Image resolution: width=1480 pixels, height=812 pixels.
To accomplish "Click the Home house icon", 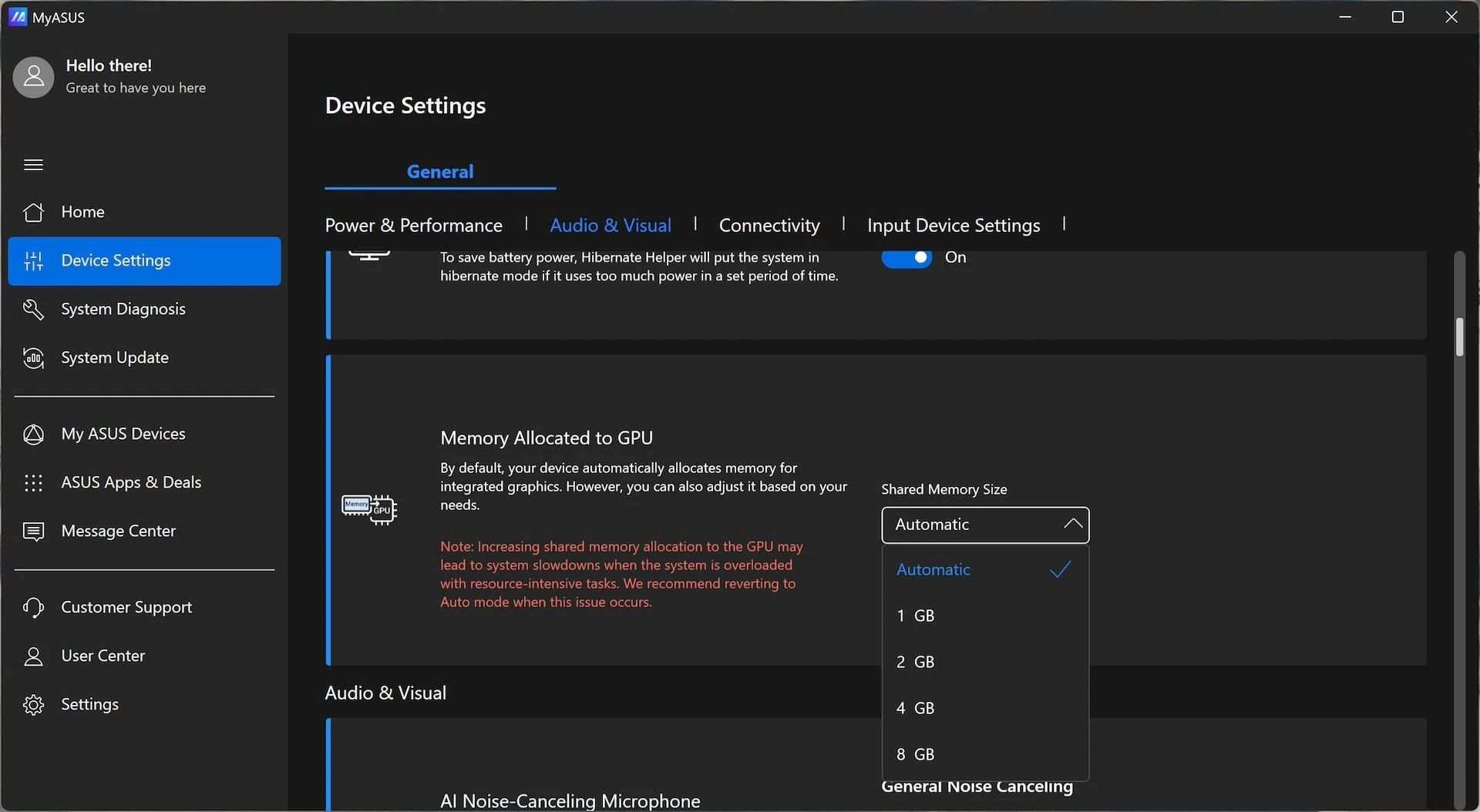I will [x=33, y=212].
